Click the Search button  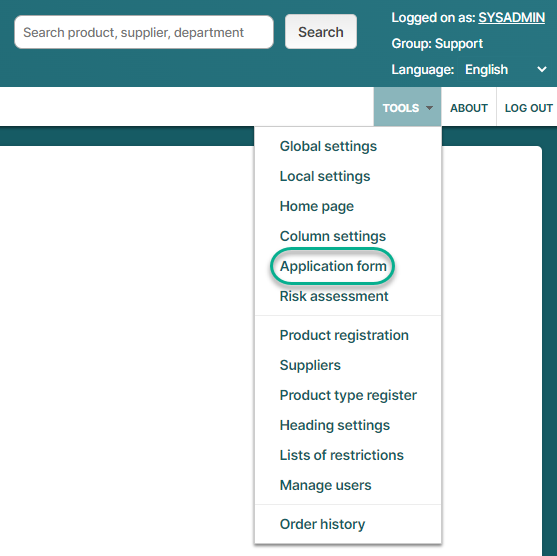(x=320, y=32)
